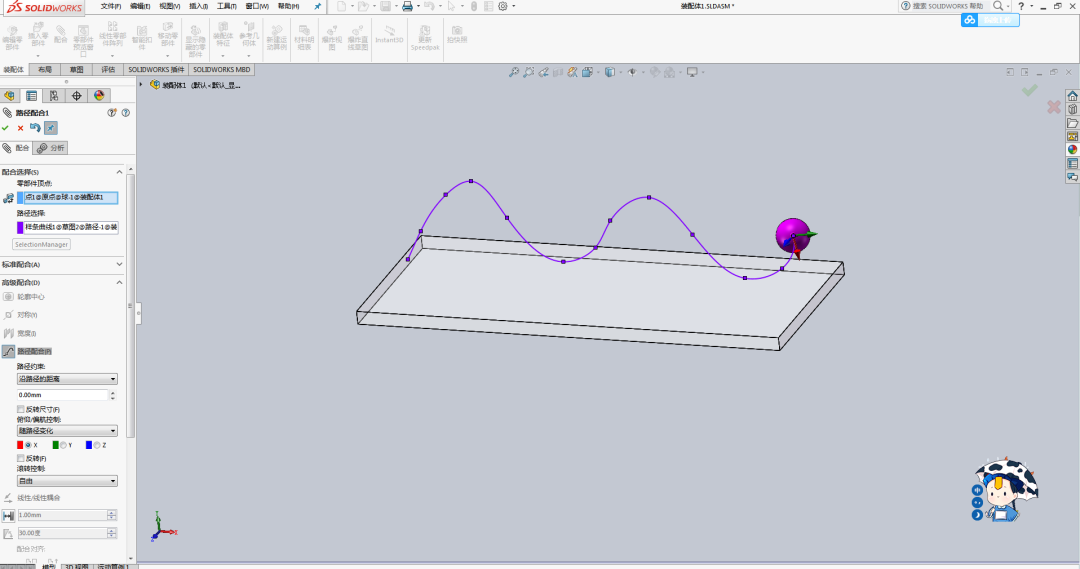Select the Y axis radio button

click(x=63, y=445)
